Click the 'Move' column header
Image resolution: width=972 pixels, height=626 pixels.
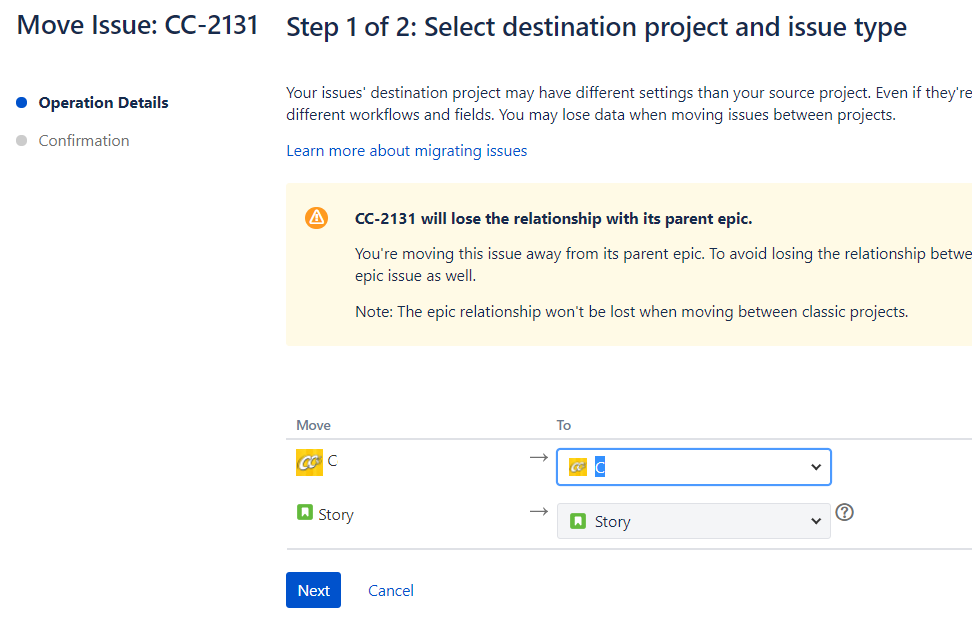[313, 425]
